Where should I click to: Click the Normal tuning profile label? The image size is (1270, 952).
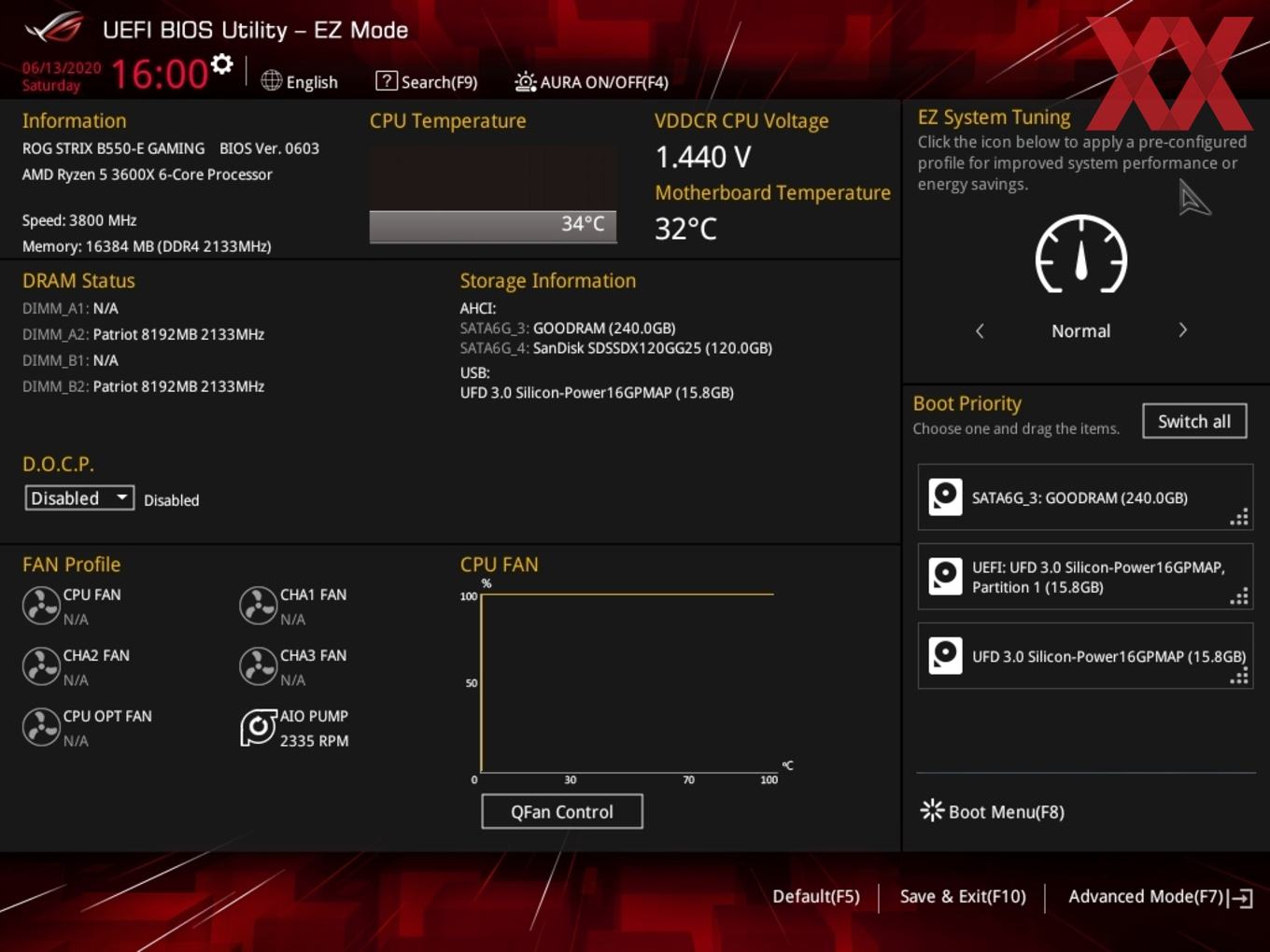pos(1080,331)
